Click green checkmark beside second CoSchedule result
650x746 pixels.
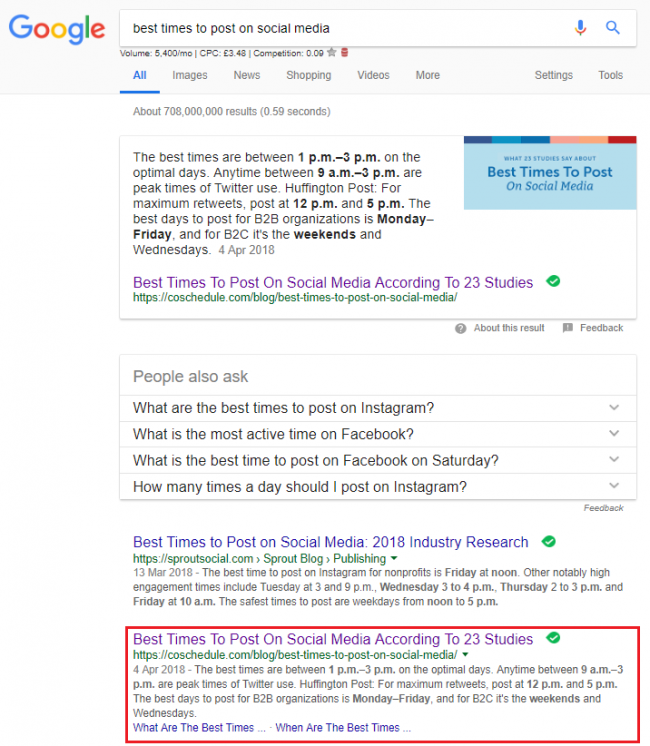point(553,638)
